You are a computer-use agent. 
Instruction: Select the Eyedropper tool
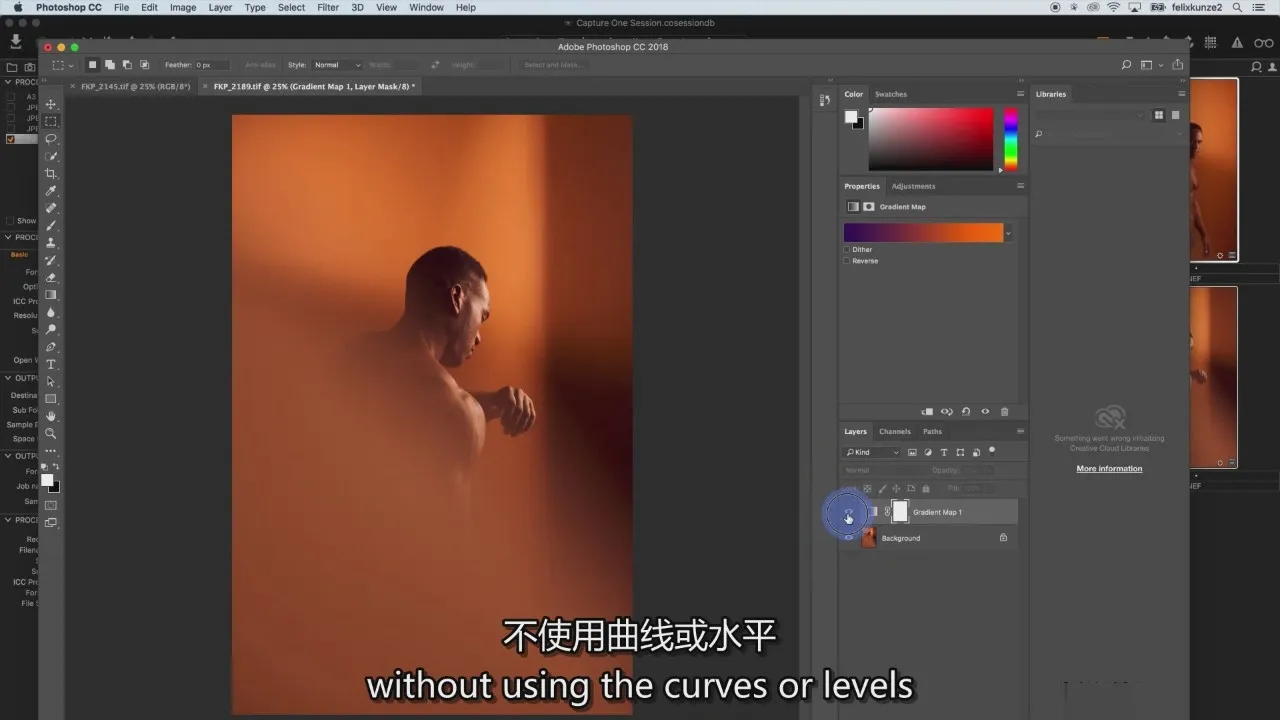point(51,191)
